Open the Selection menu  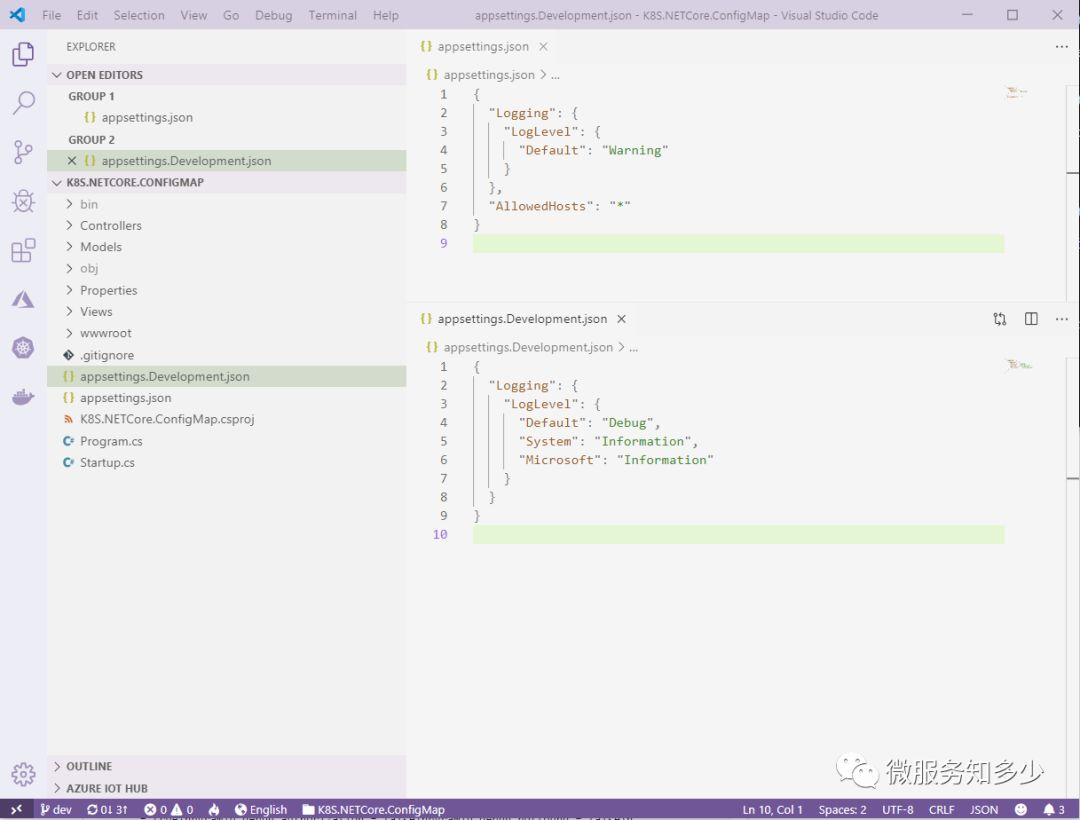coord(138,15)
